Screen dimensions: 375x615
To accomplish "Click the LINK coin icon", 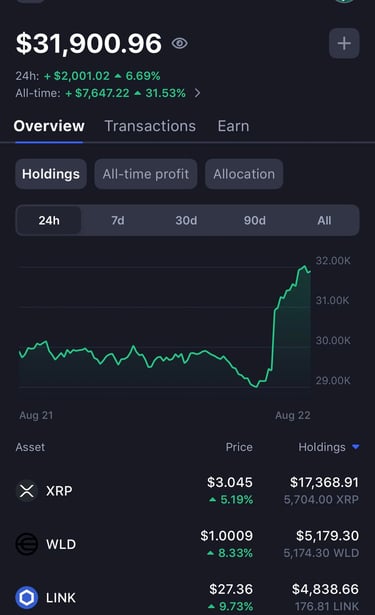I will (x=27, y=597).
